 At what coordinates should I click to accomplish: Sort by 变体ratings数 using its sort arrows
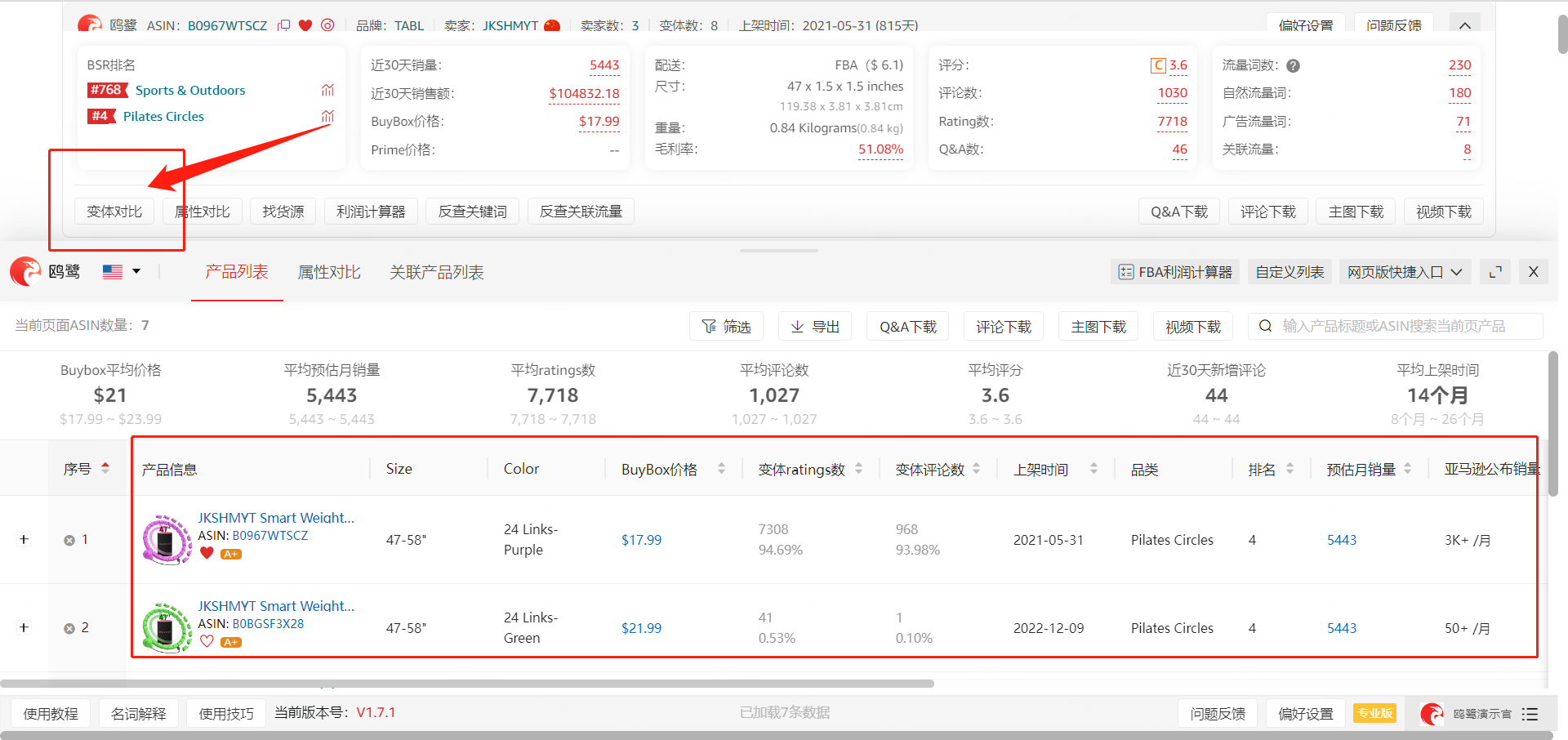pyautogui.click(x=858, y=468)
